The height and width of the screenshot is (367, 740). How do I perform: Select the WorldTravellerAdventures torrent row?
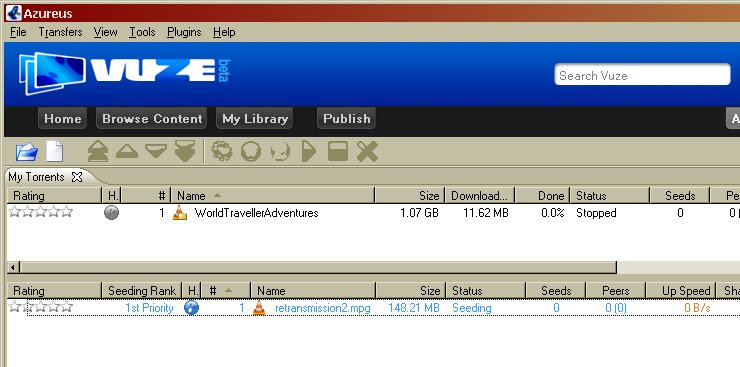[x=373, y=213]
